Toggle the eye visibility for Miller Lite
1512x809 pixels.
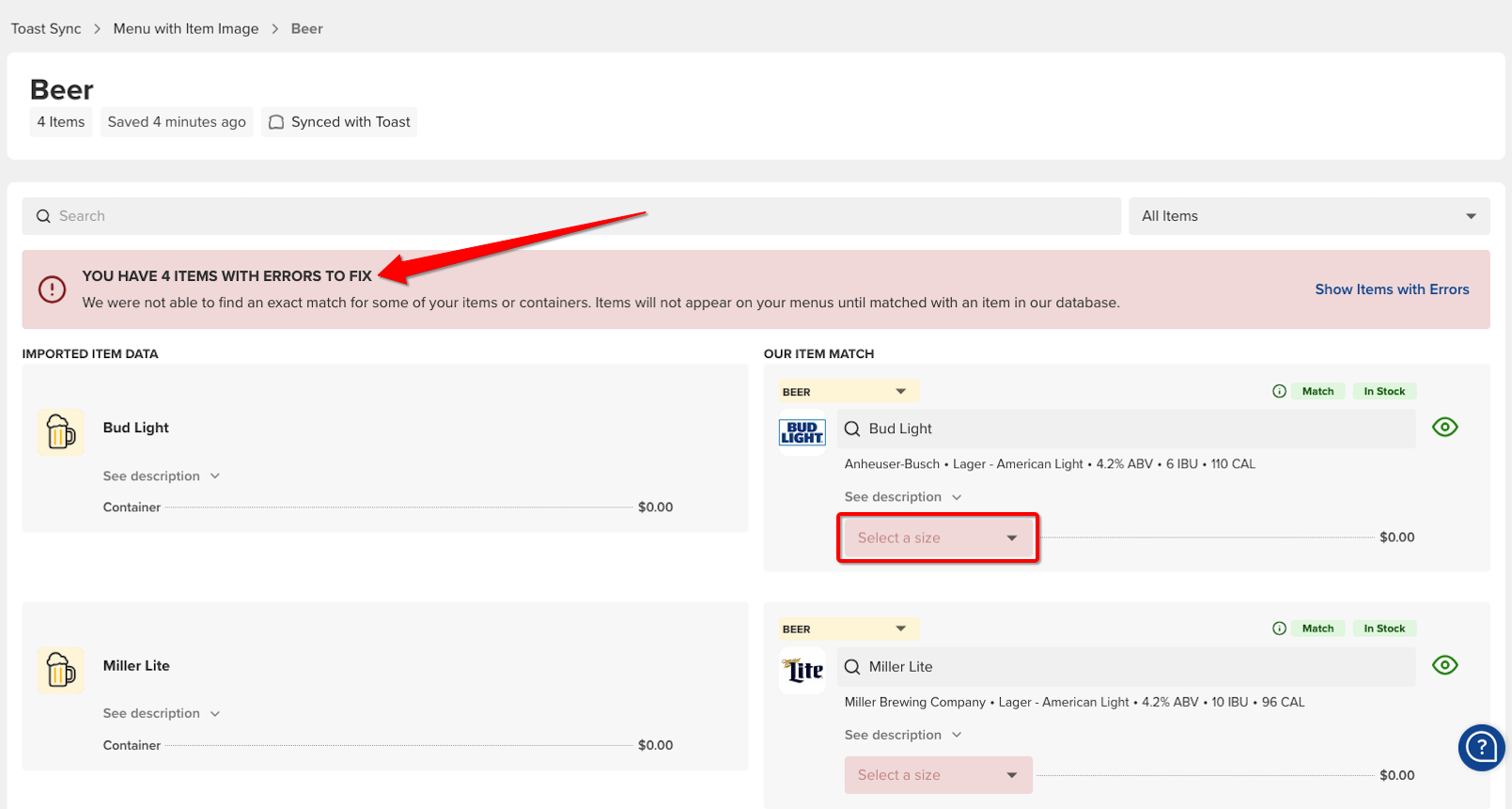(x=1444, y=665)
